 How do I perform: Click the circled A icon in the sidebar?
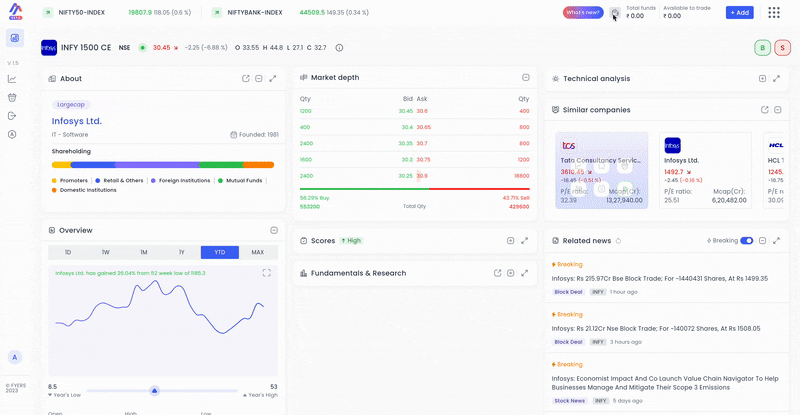click(12, 134)
